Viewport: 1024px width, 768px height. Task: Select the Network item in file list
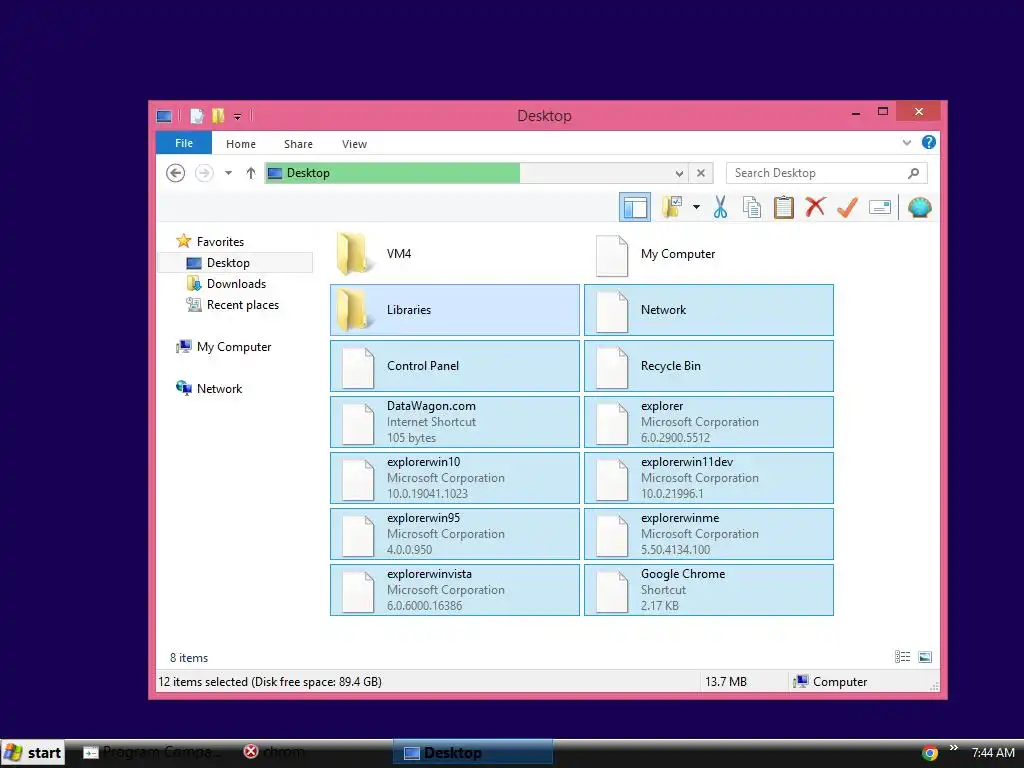709,310
